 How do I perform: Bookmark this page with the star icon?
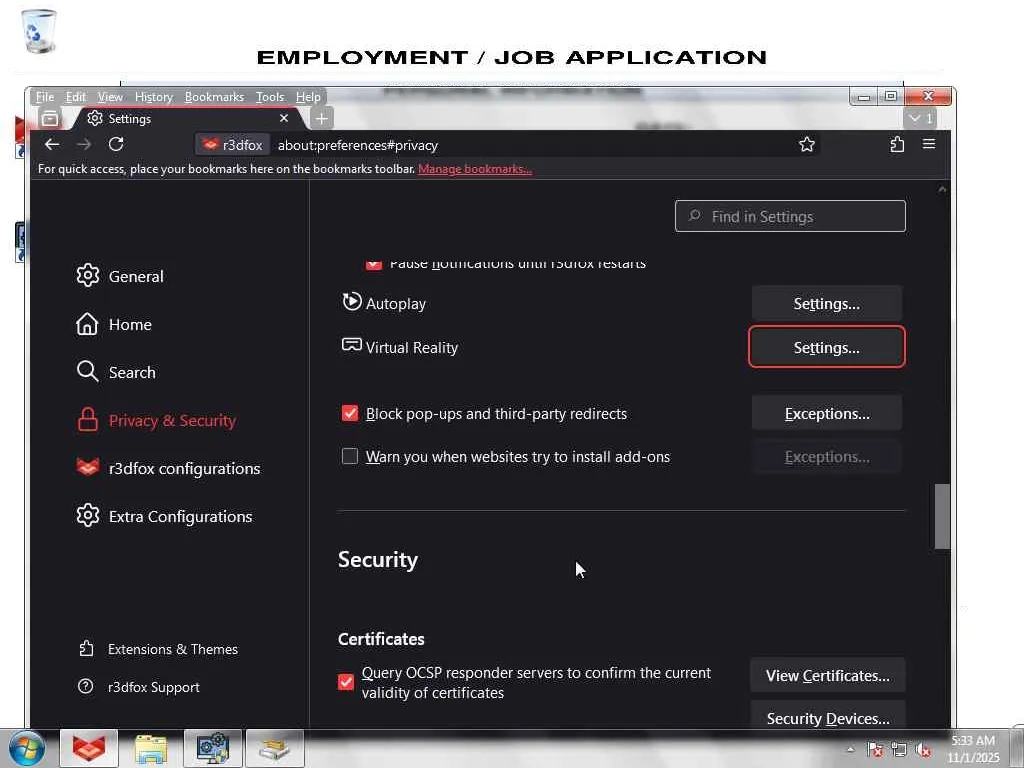point(807,144)
